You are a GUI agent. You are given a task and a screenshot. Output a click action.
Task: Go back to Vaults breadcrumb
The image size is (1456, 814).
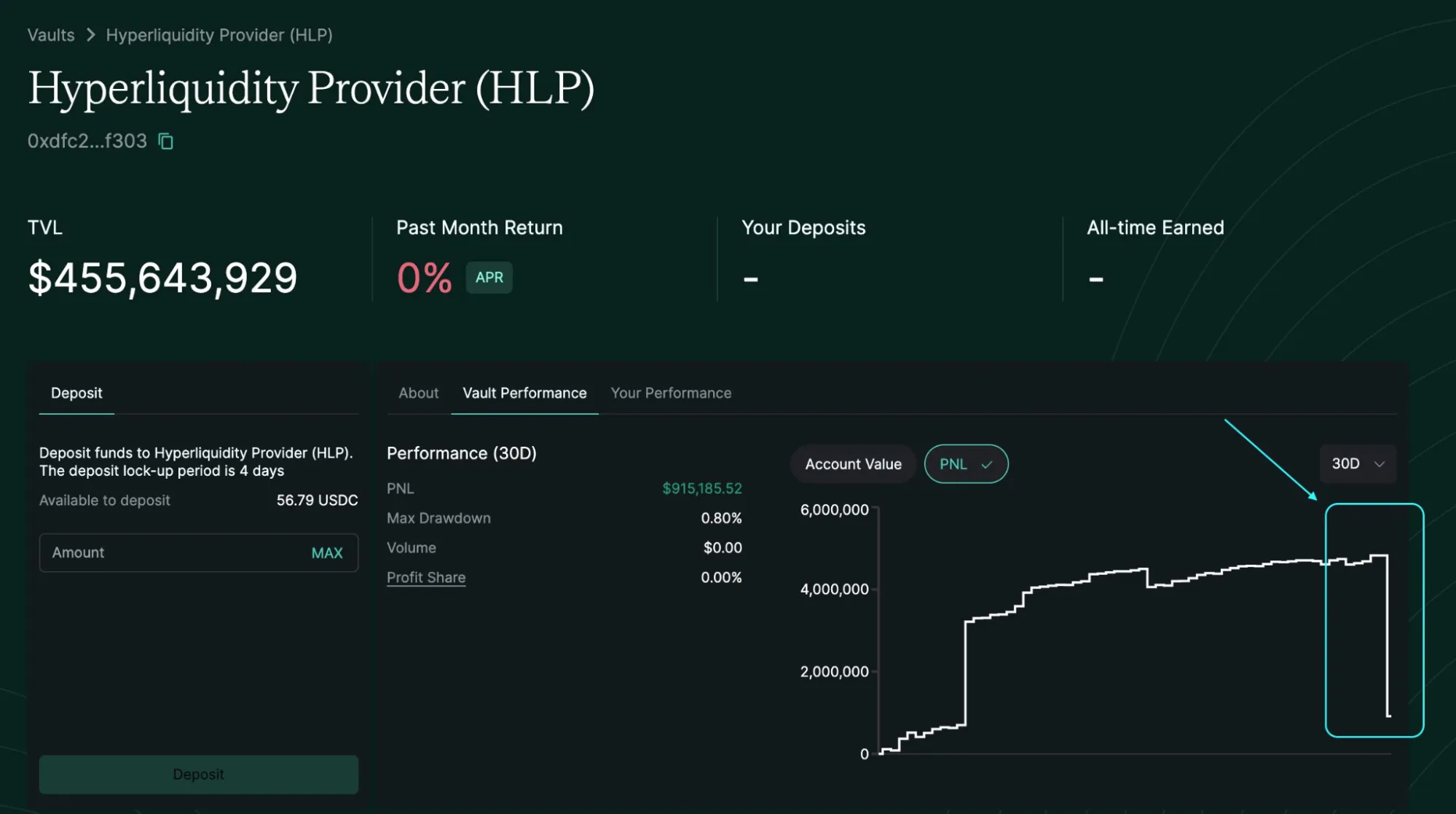tap(51, 35)
